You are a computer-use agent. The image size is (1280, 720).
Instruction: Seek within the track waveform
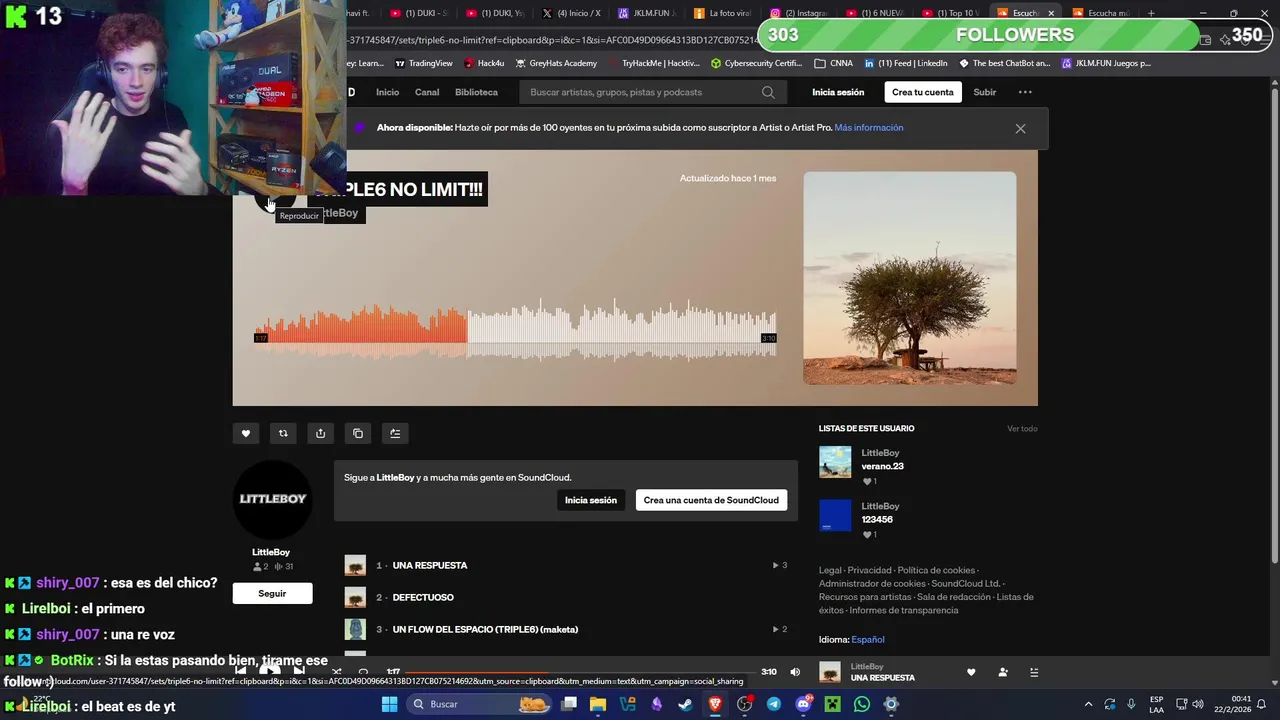(x=515, y=330)
